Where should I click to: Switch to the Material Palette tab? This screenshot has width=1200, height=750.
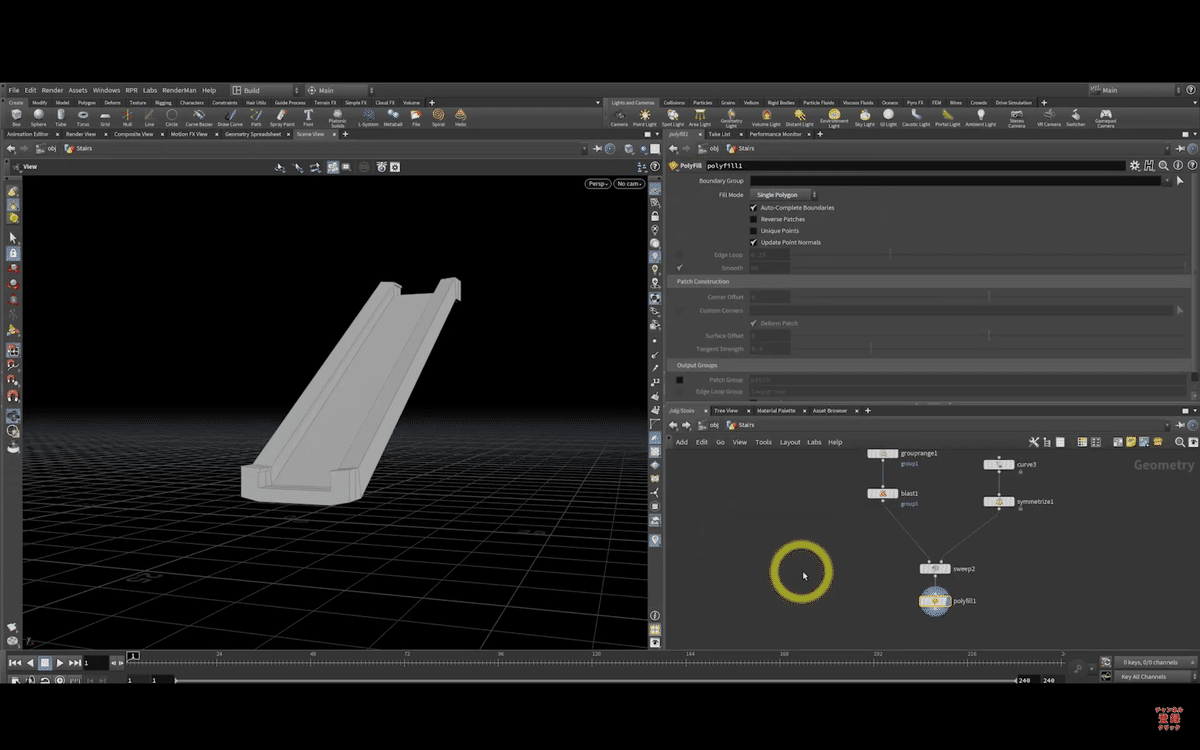[x=776, y=410]
